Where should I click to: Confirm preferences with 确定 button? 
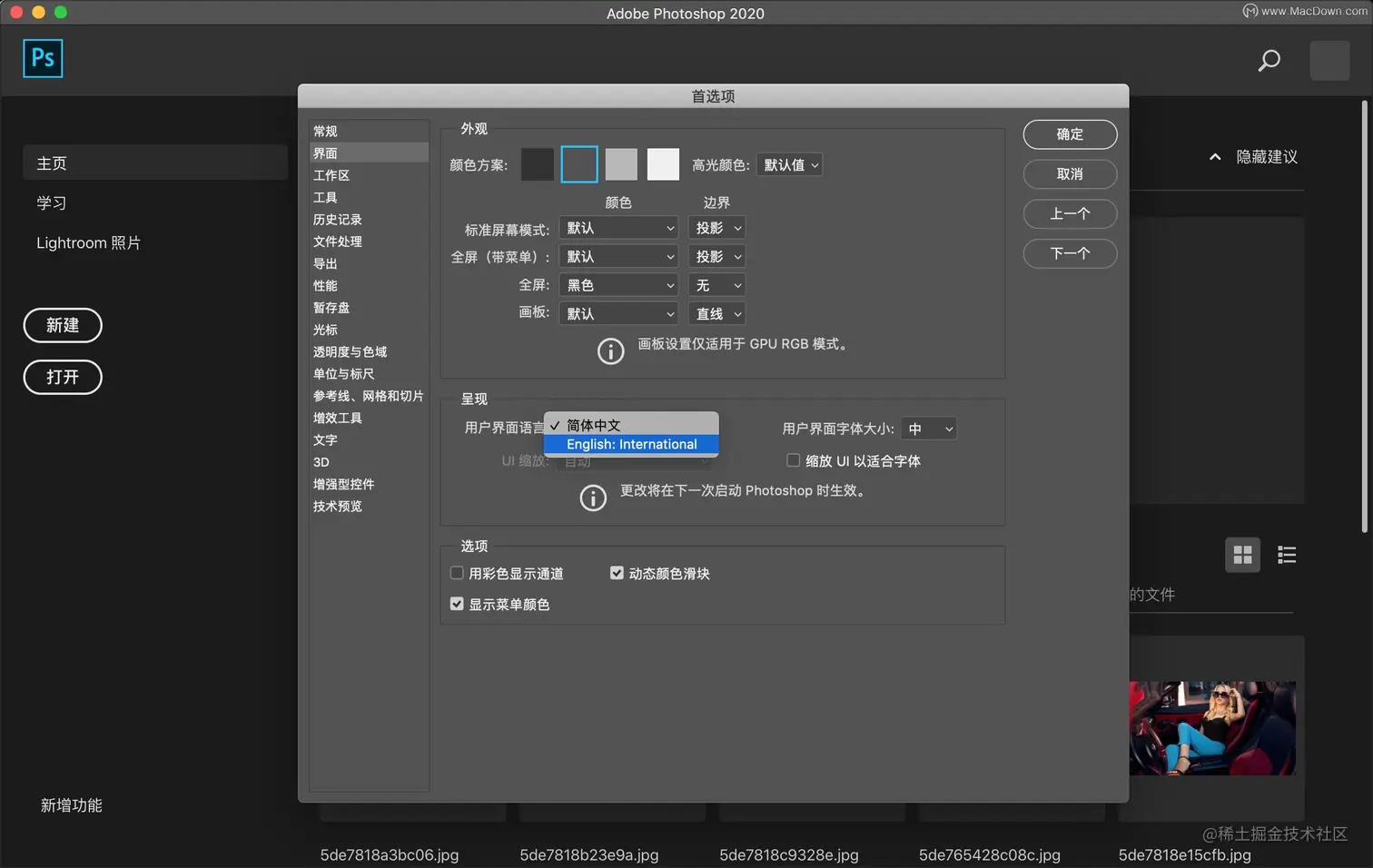[1070, 134]
